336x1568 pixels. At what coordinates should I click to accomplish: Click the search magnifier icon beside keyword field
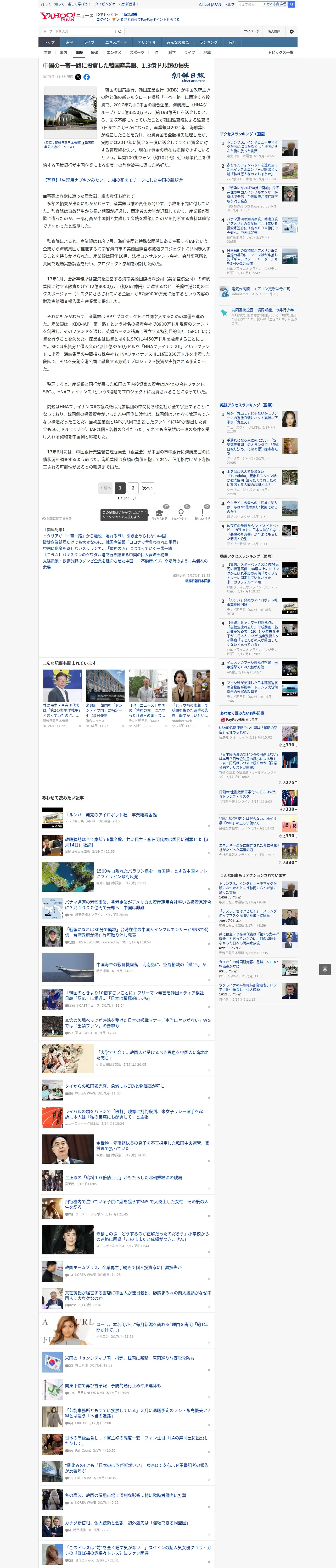pos(120,31)
